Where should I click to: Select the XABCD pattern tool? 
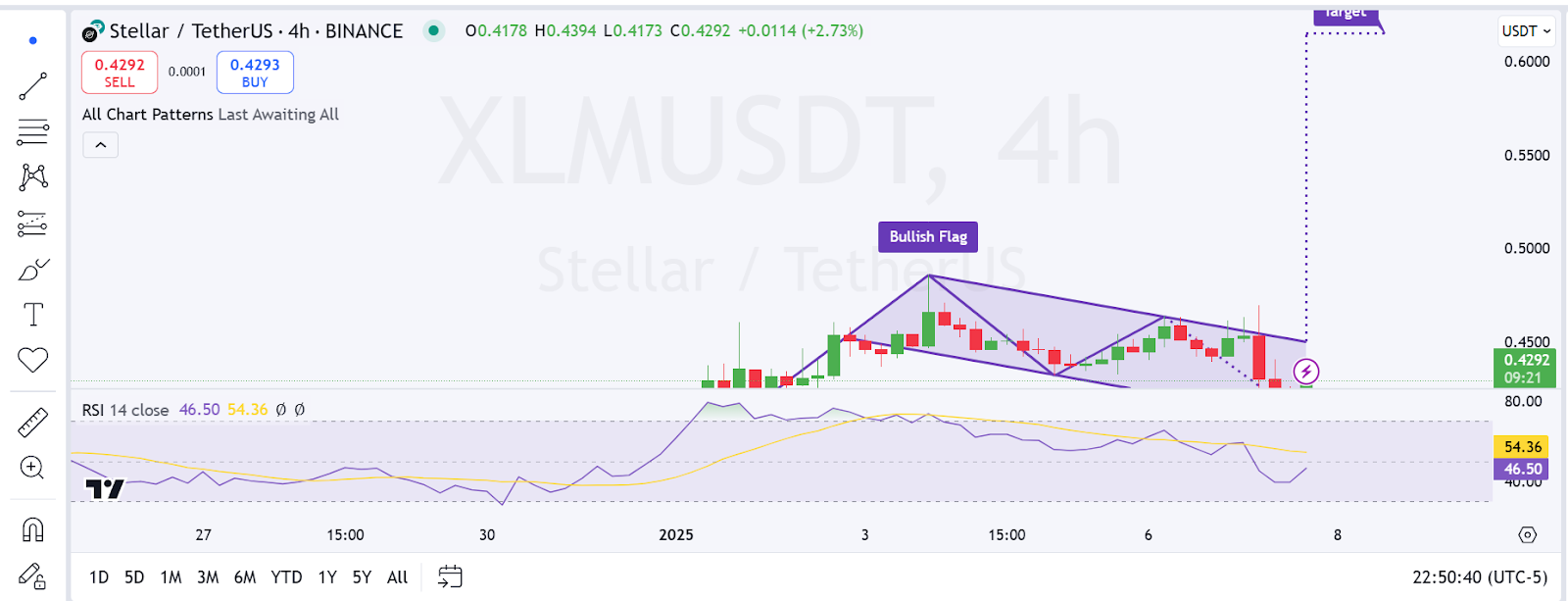tap(32, 177)
